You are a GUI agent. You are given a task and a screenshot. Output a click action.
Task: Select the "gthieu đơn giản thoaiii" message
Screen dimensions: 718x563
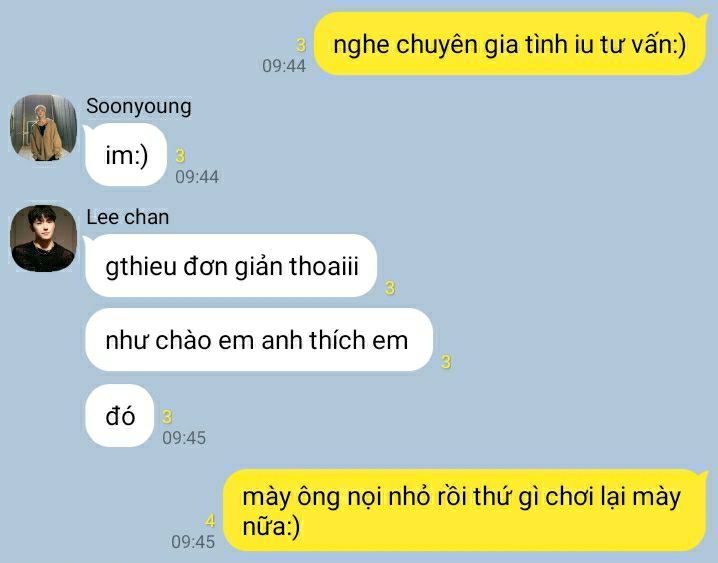pyautogui.click(x=231, y=265)
